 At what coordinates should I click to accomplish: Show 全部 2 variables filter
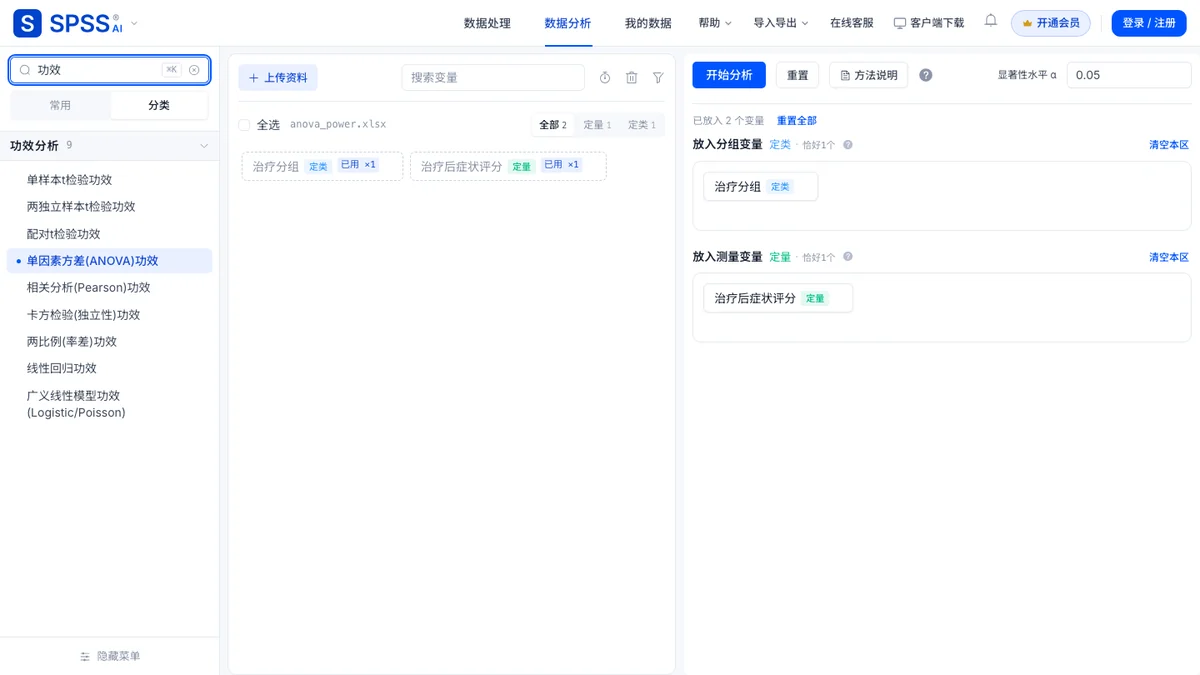click(x=553, y=125)
